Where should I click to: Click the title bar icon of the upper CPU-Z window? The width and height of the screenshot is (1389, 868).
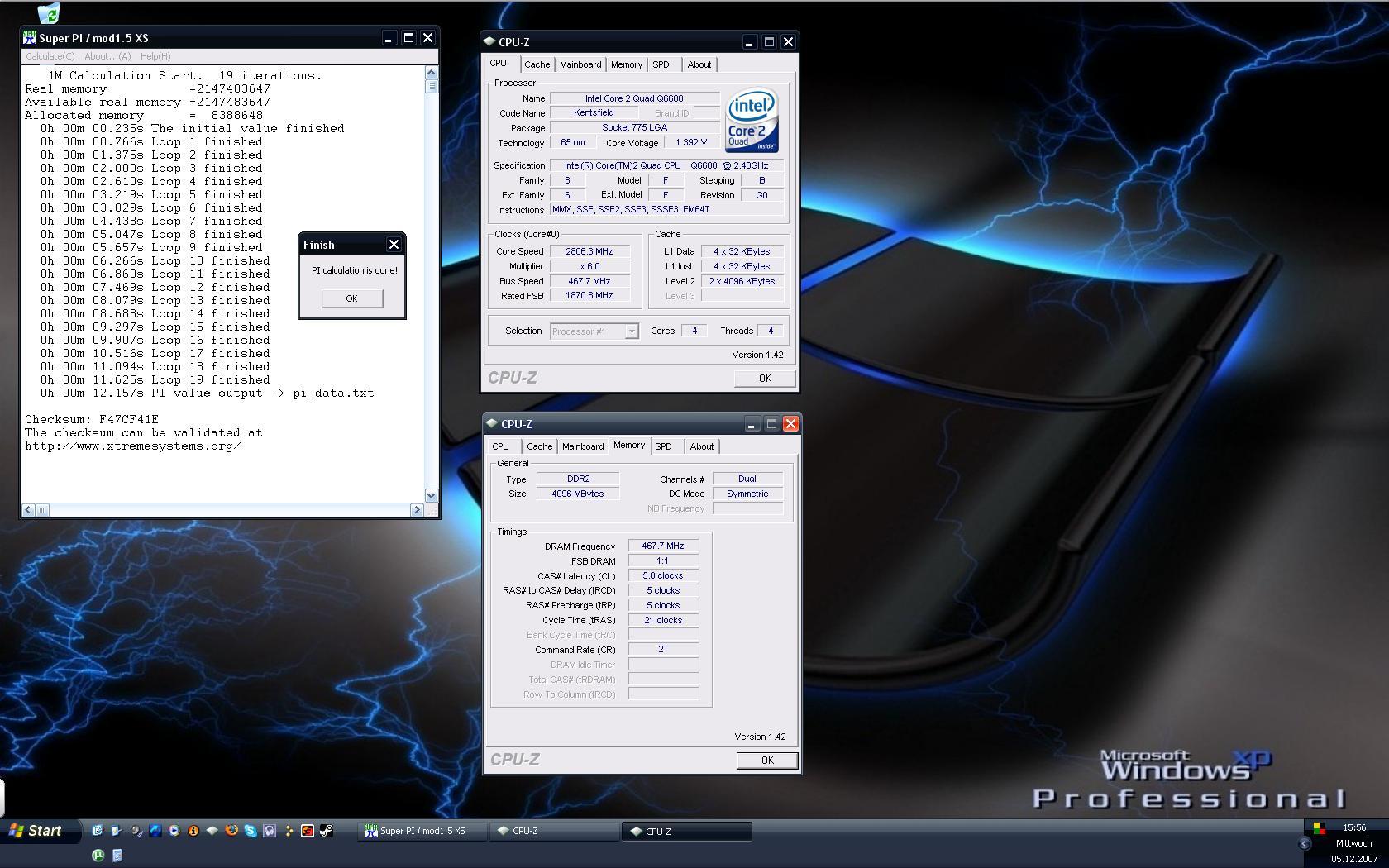pos(489,41)
